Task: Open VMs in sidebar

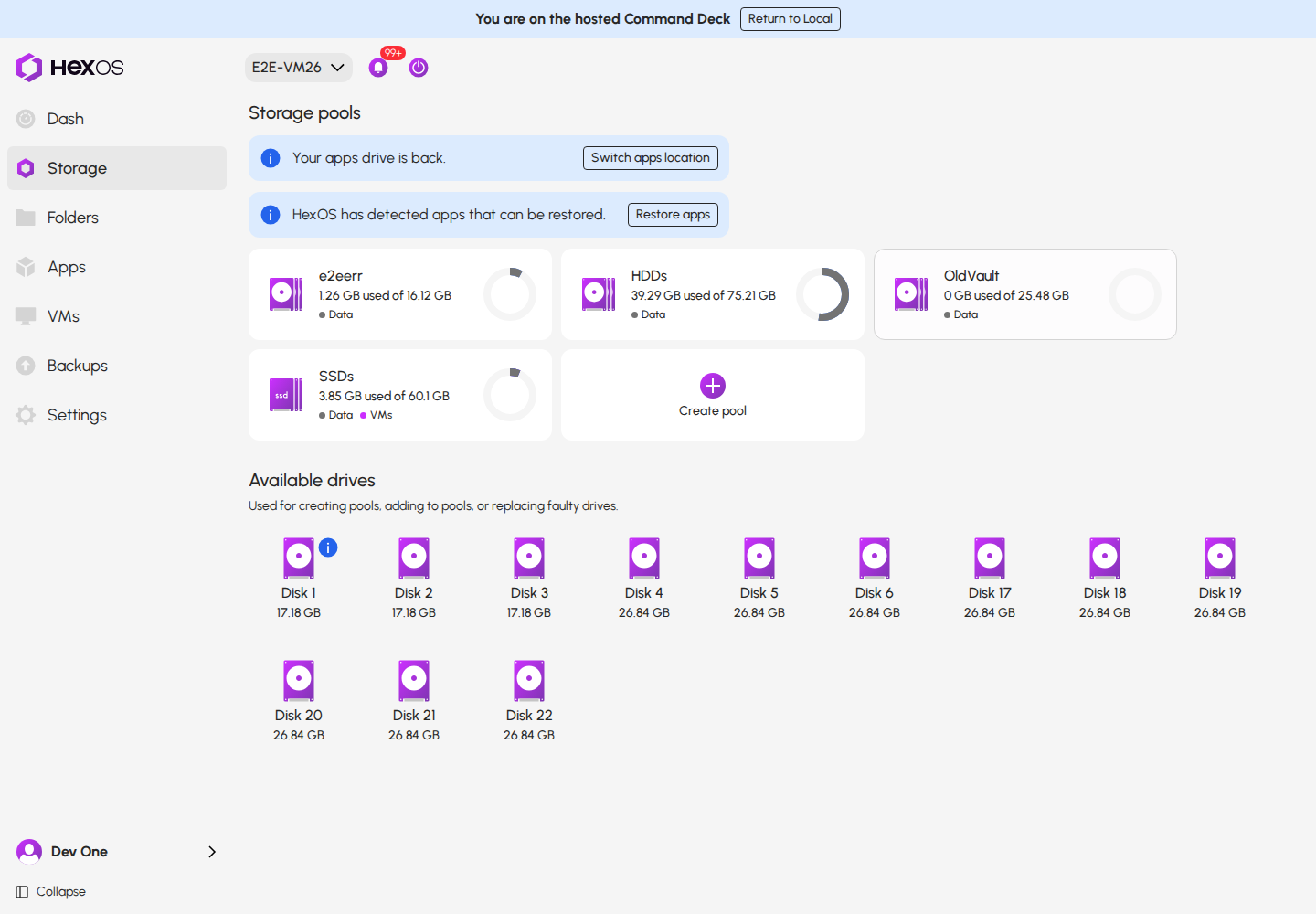Action: pos(117,316)
